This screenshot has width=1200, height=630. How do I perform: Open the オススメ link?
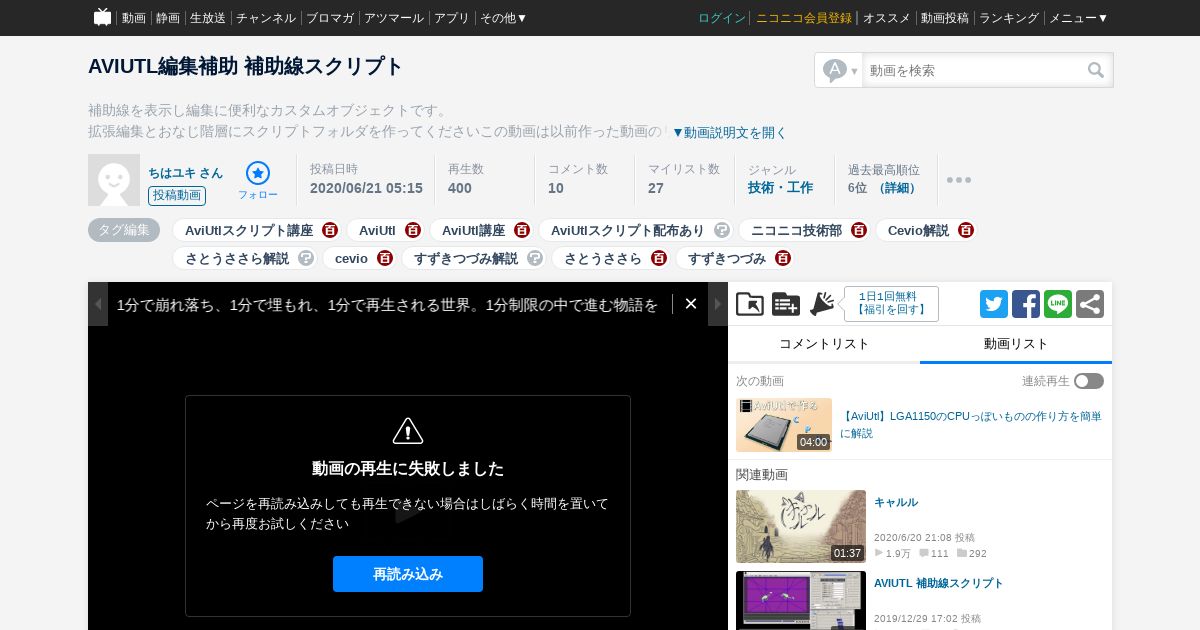(x=887, y=18)
